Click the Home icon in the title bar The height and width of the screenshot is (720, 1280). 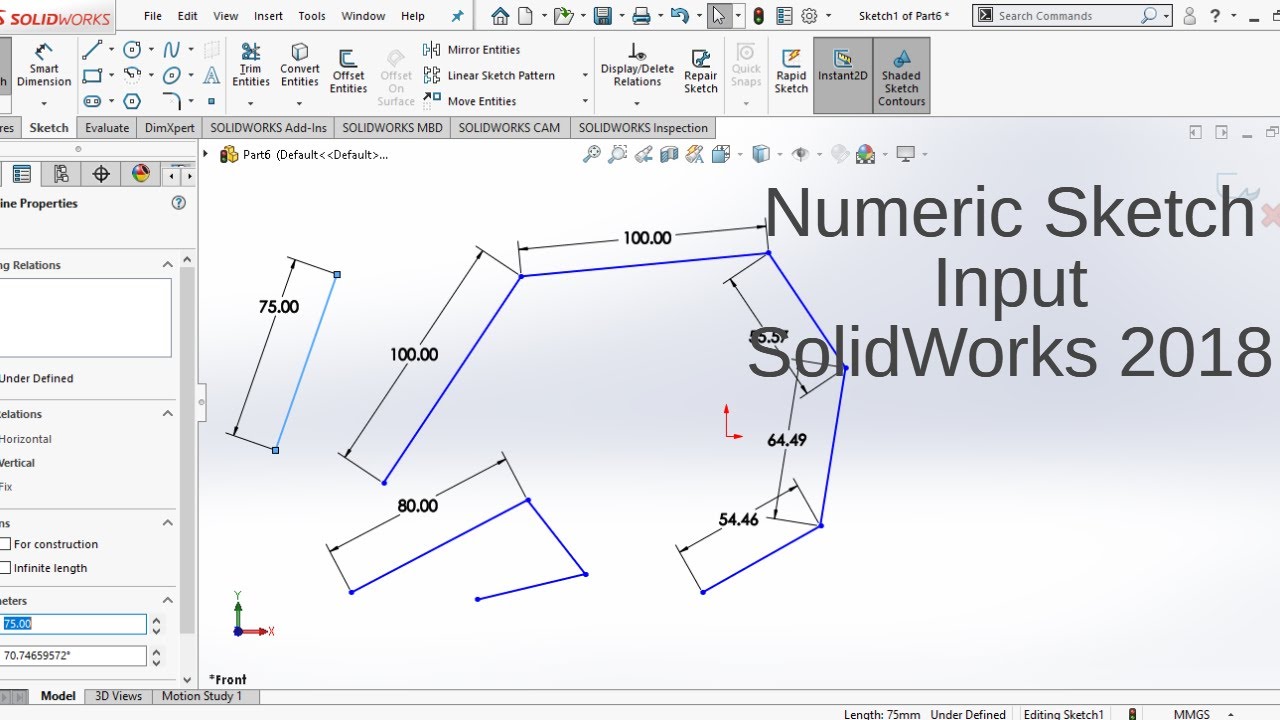pyautogui.click(x=500, y=16)
